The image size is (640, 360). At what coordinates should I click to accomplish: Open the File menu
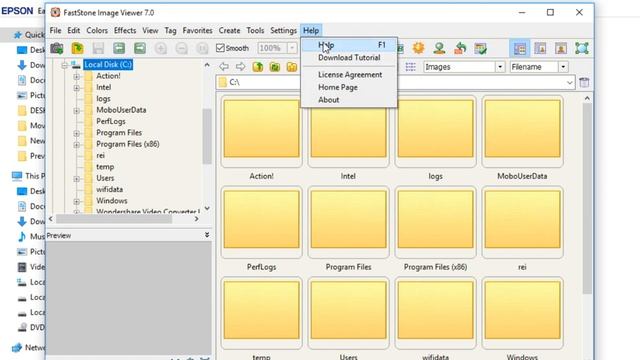coord(56,31)
